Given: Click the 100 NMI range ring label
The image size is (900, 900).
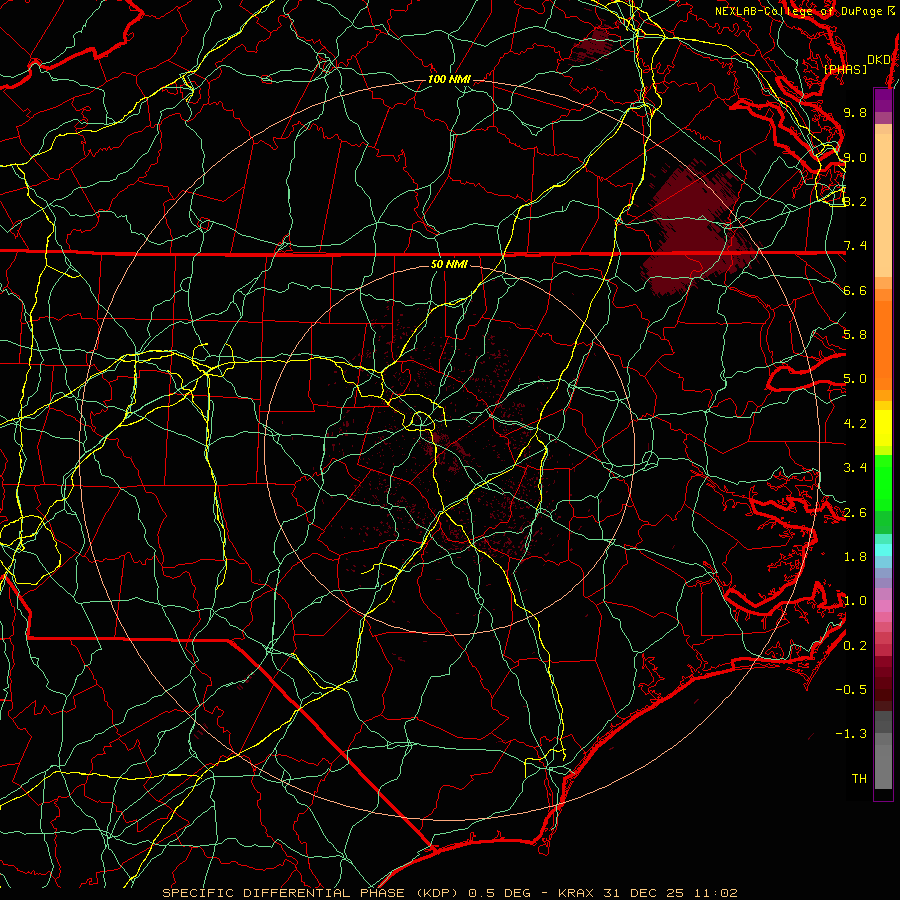Looking at the screenshot, I should tap(449, 79).
